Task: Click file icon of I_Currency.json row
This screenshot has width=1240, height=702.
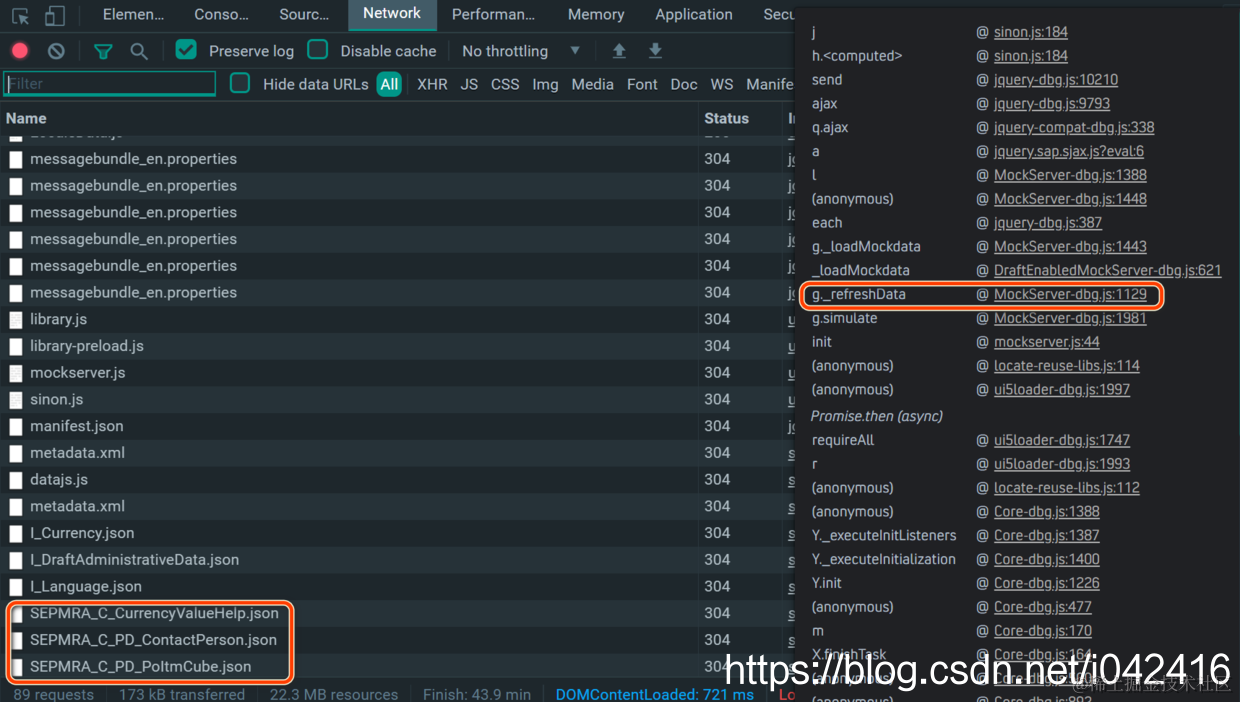Action: point(15,534)
